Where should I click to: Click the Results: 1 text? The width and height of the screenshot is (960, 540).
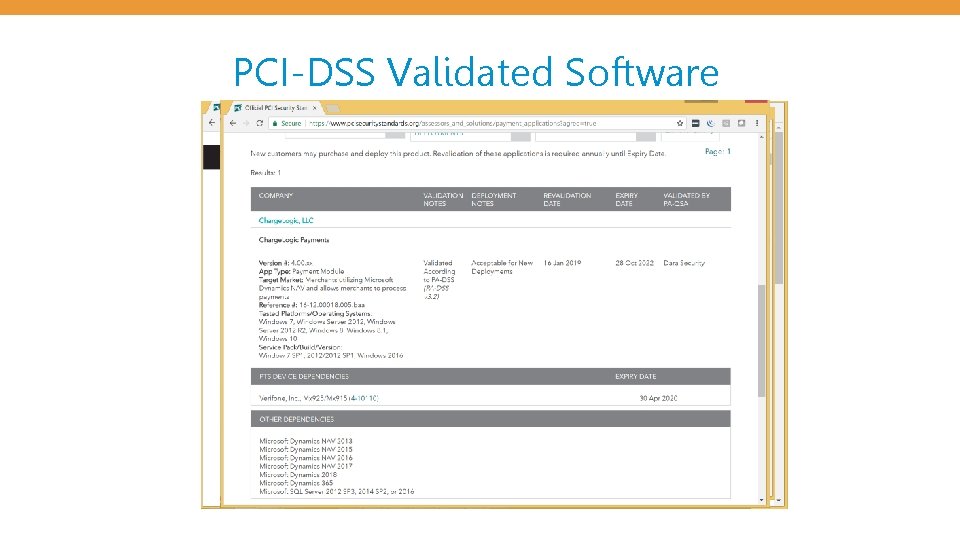[x=265, y=173]
